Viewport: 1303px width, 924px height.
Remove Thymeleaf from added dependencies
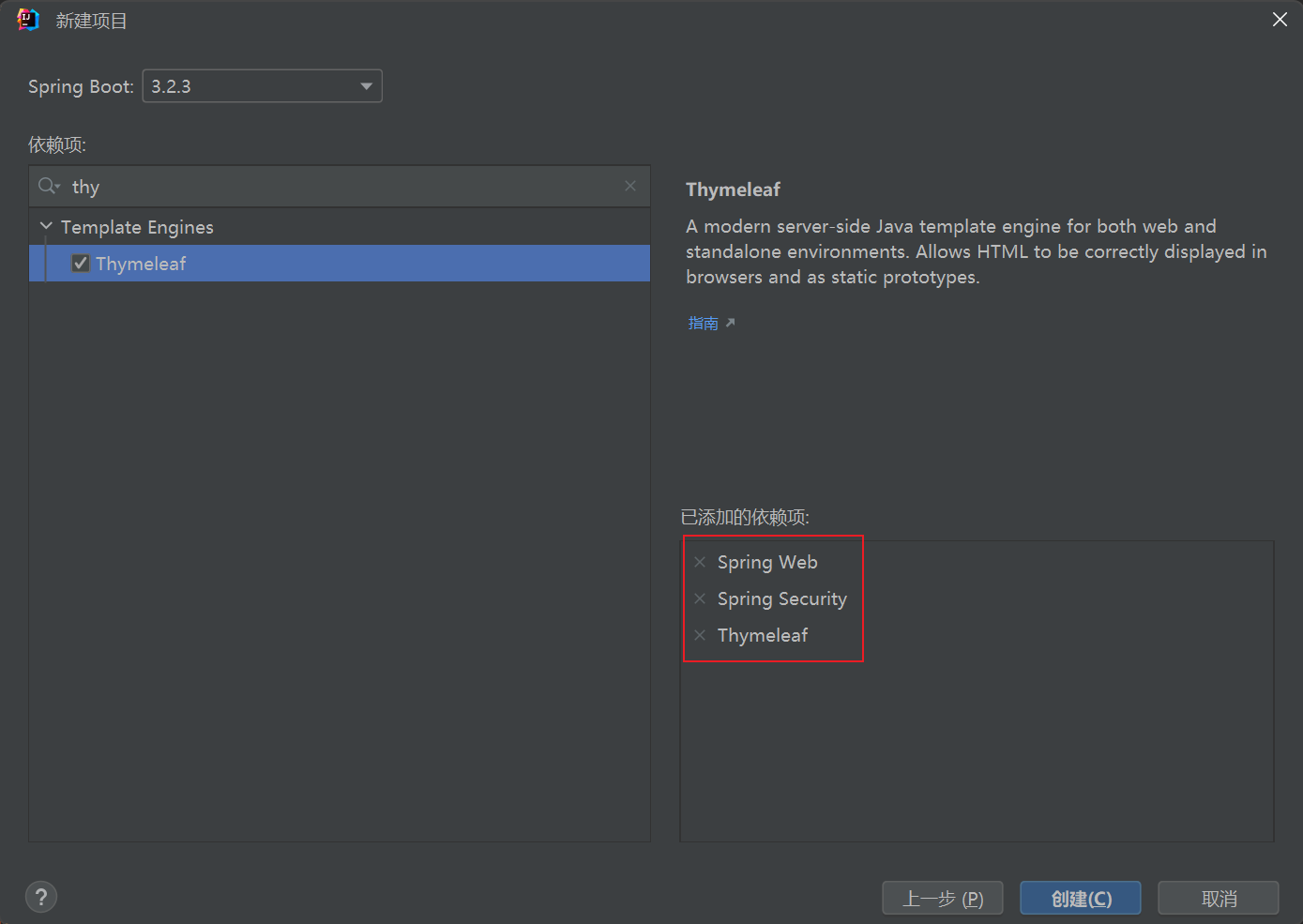(x=700, y=635)
